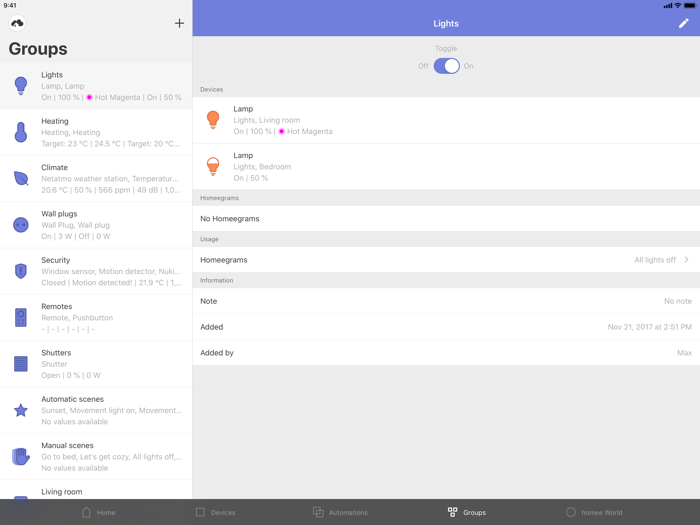Tap the cloud connection icon
The width and height of the screenshot is (700, 525).
[17, 23]
